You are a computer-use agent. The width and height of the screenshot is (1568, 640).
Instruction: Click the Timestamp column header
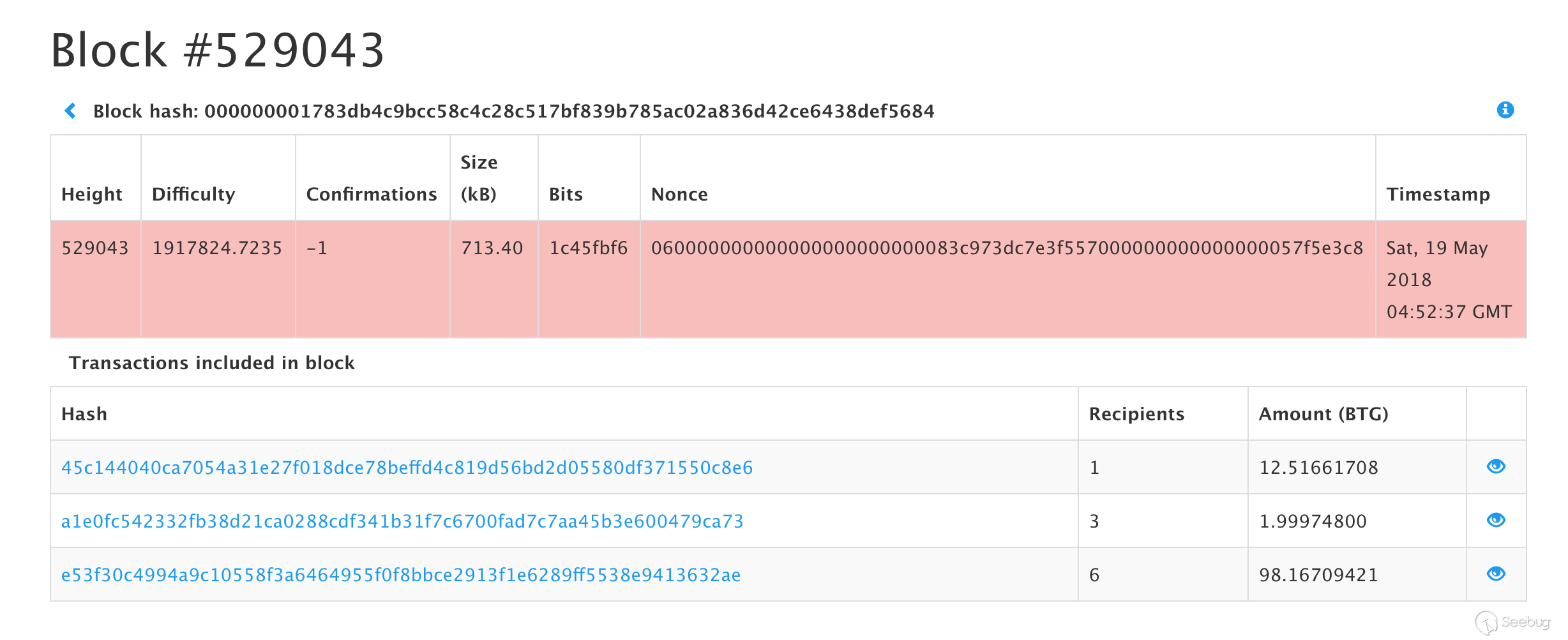click(1438, 194)
